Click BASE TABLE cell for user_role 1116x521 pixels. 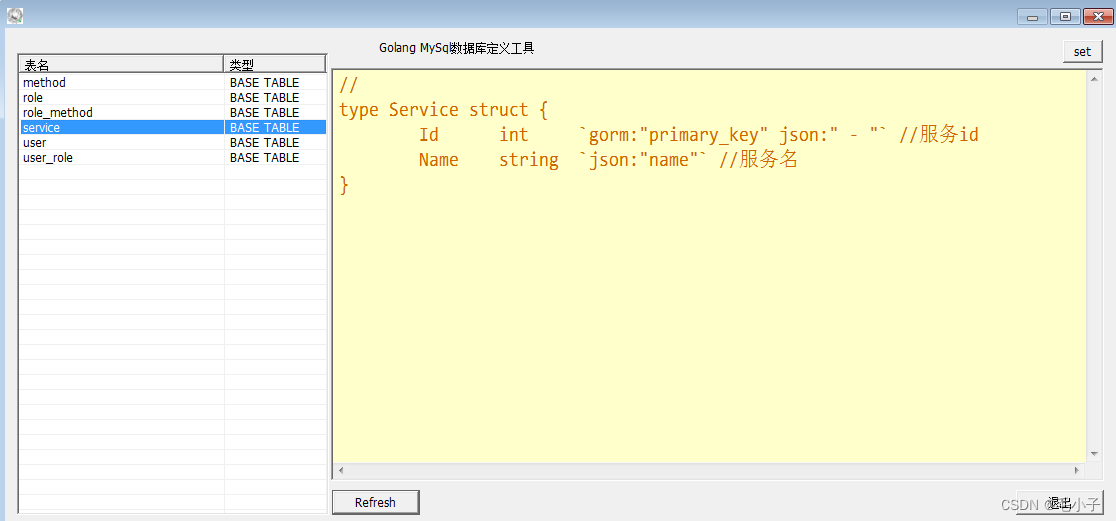(x=265, y=157)
